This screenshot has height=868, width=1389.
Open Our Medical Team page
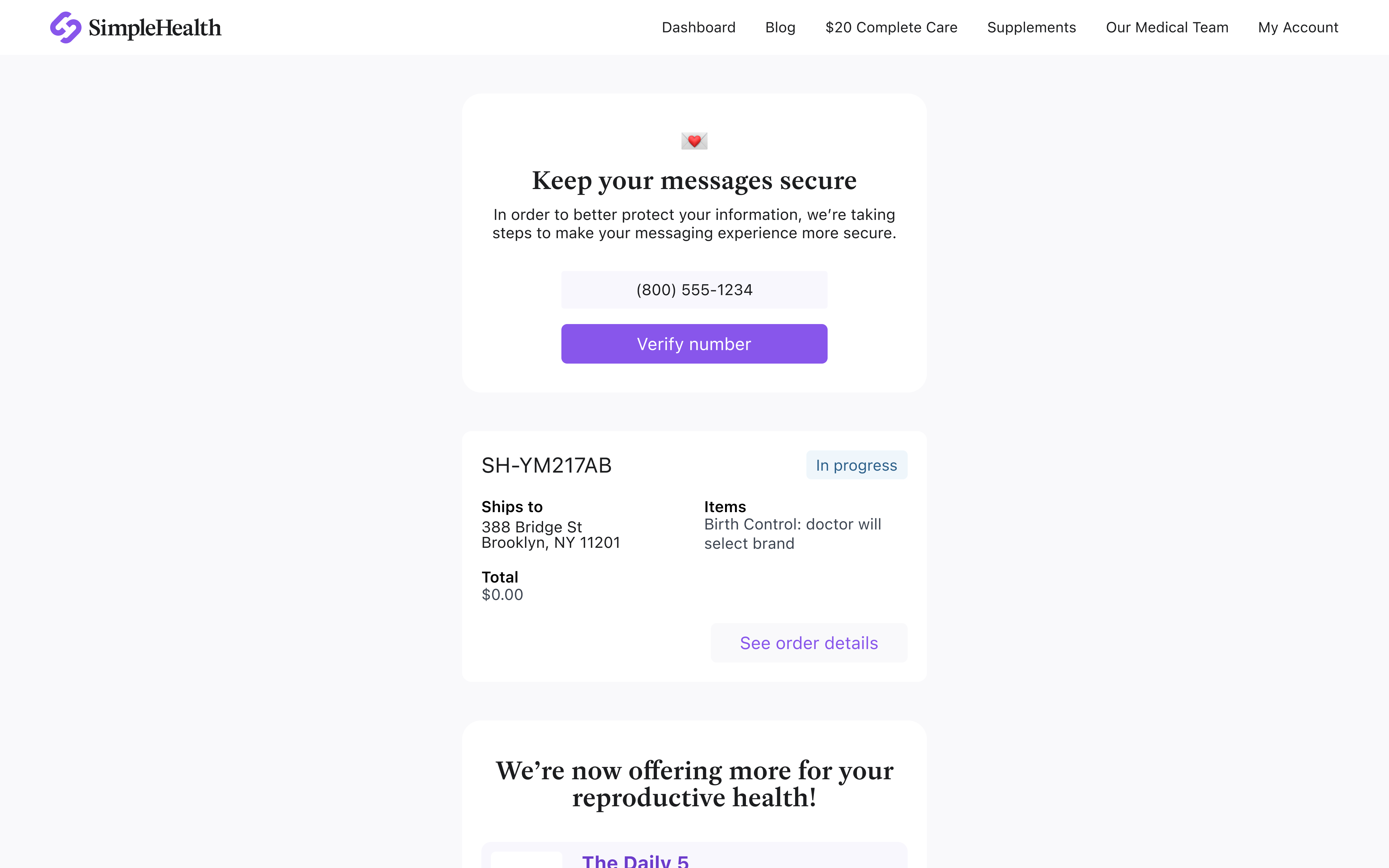[x=1166, y=28]
